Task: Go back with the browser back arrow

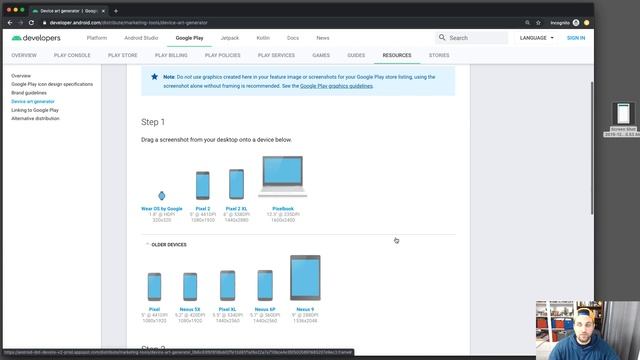Action: 10,23
